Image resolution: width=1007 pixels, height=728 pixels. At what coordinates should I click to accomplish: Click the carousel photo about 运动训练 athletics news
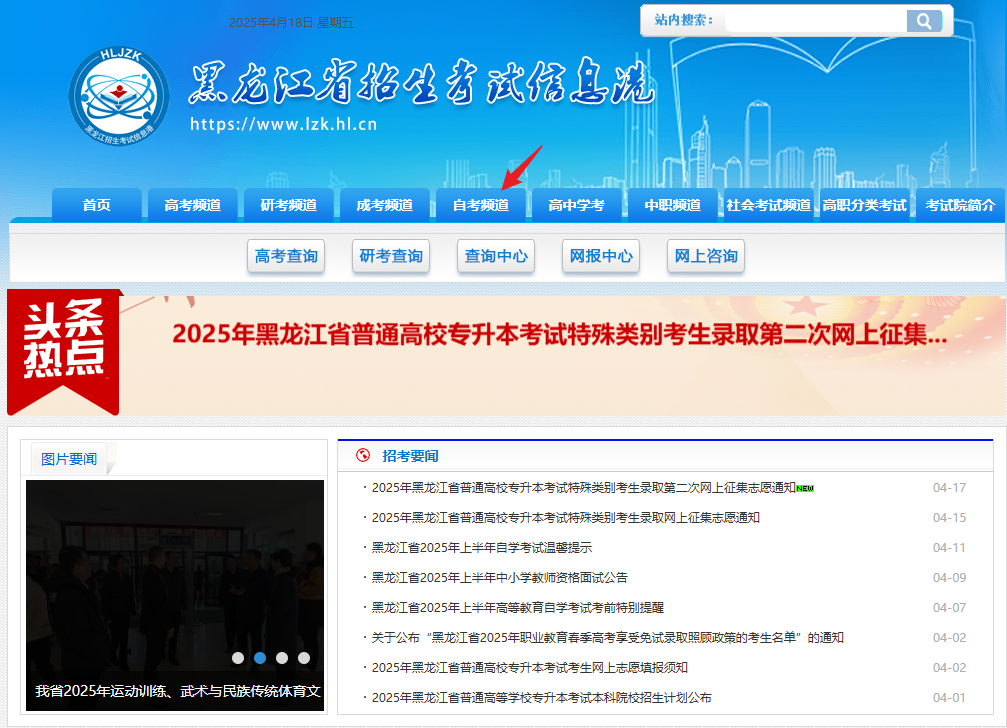coord(175,580)
